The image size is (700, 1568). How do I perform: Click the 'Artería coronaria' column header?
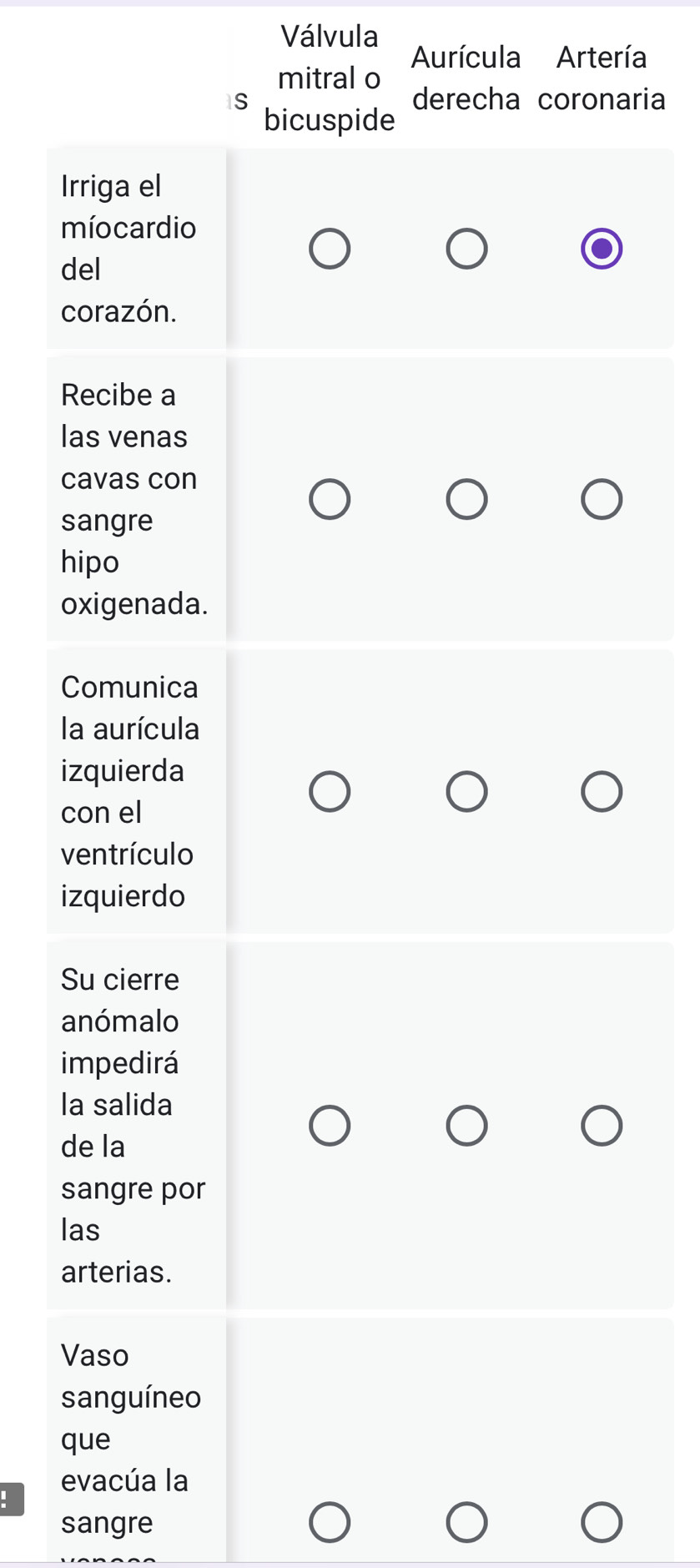pos(602,78)
